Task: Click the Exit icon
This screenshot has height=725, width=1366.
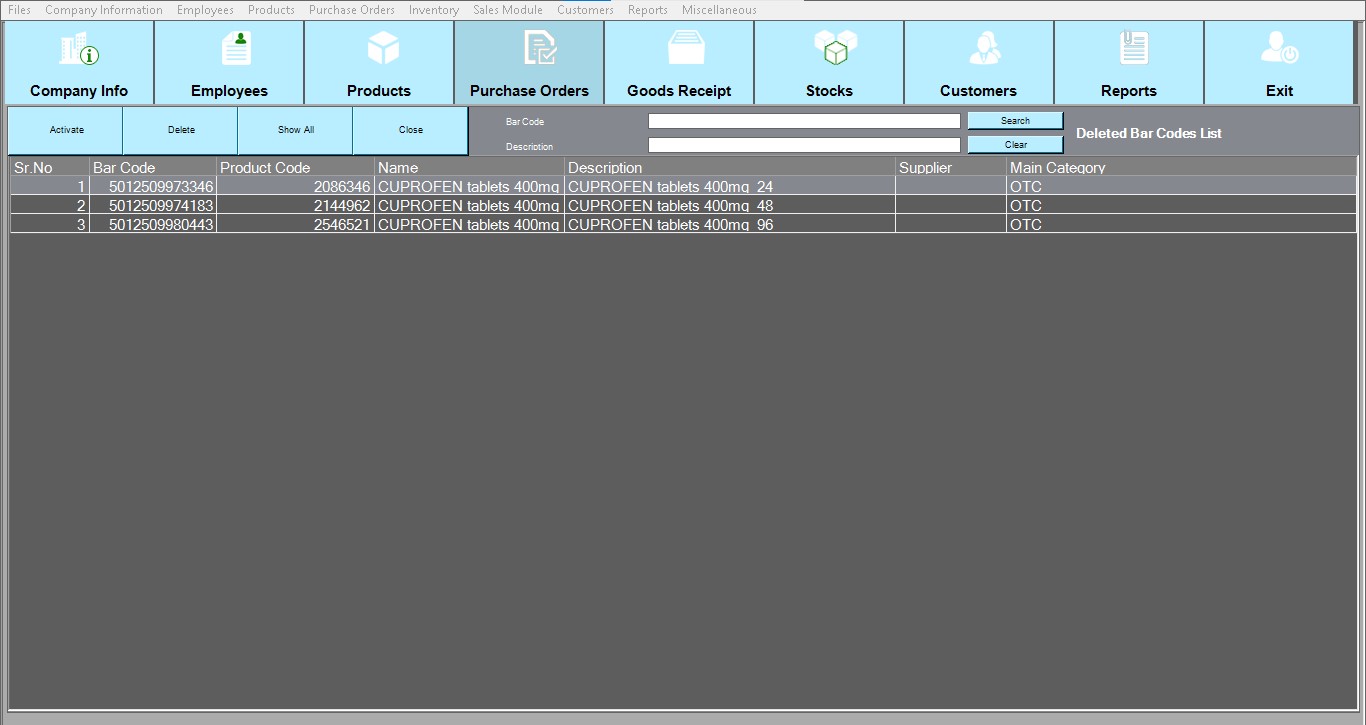Action: tap(1279, 49)
